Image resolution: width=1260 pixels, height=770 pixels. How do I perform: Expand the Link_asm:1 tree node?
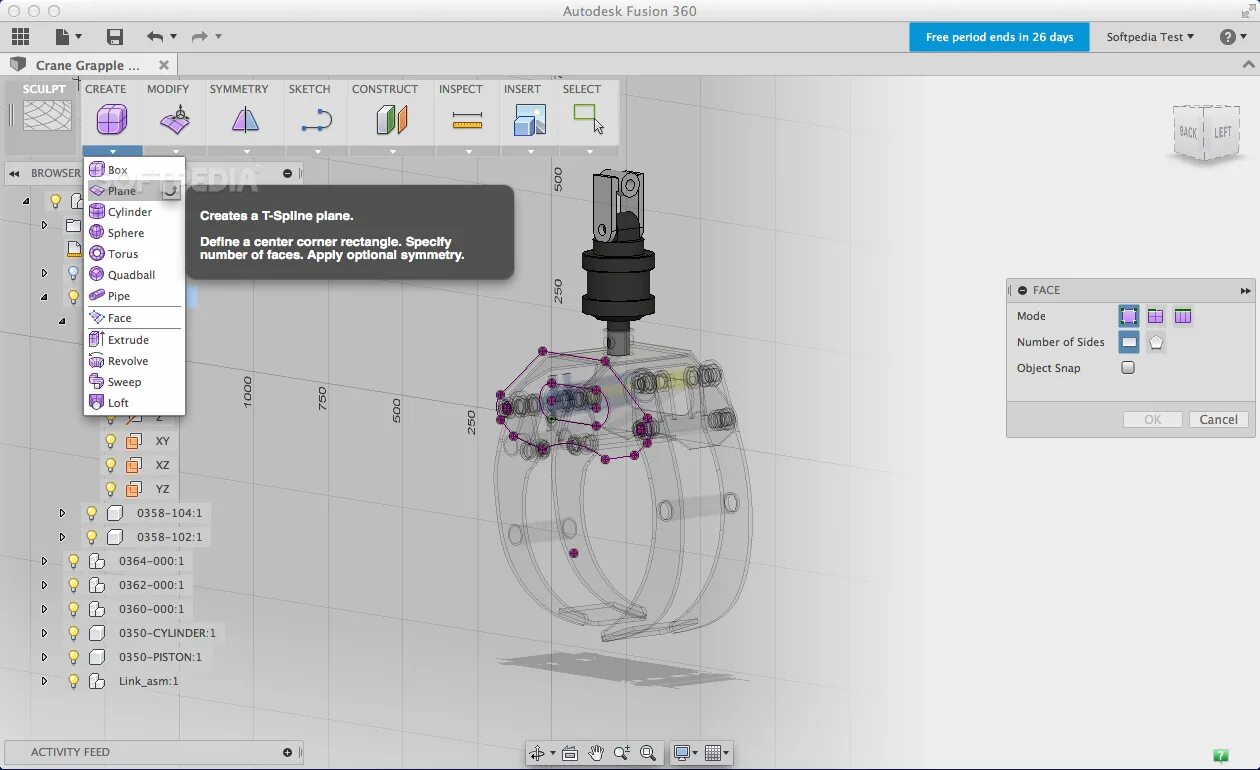pyautogui.click(x=44, y=681)
